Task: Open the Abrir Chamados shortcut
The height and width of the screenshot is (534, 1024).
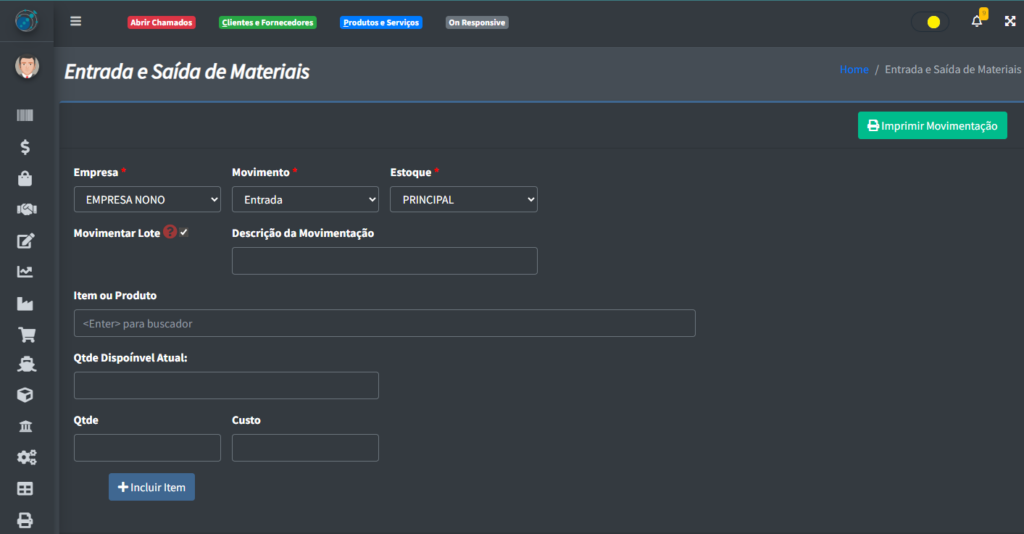Action: pyautogui.click(x=161, y=22)
